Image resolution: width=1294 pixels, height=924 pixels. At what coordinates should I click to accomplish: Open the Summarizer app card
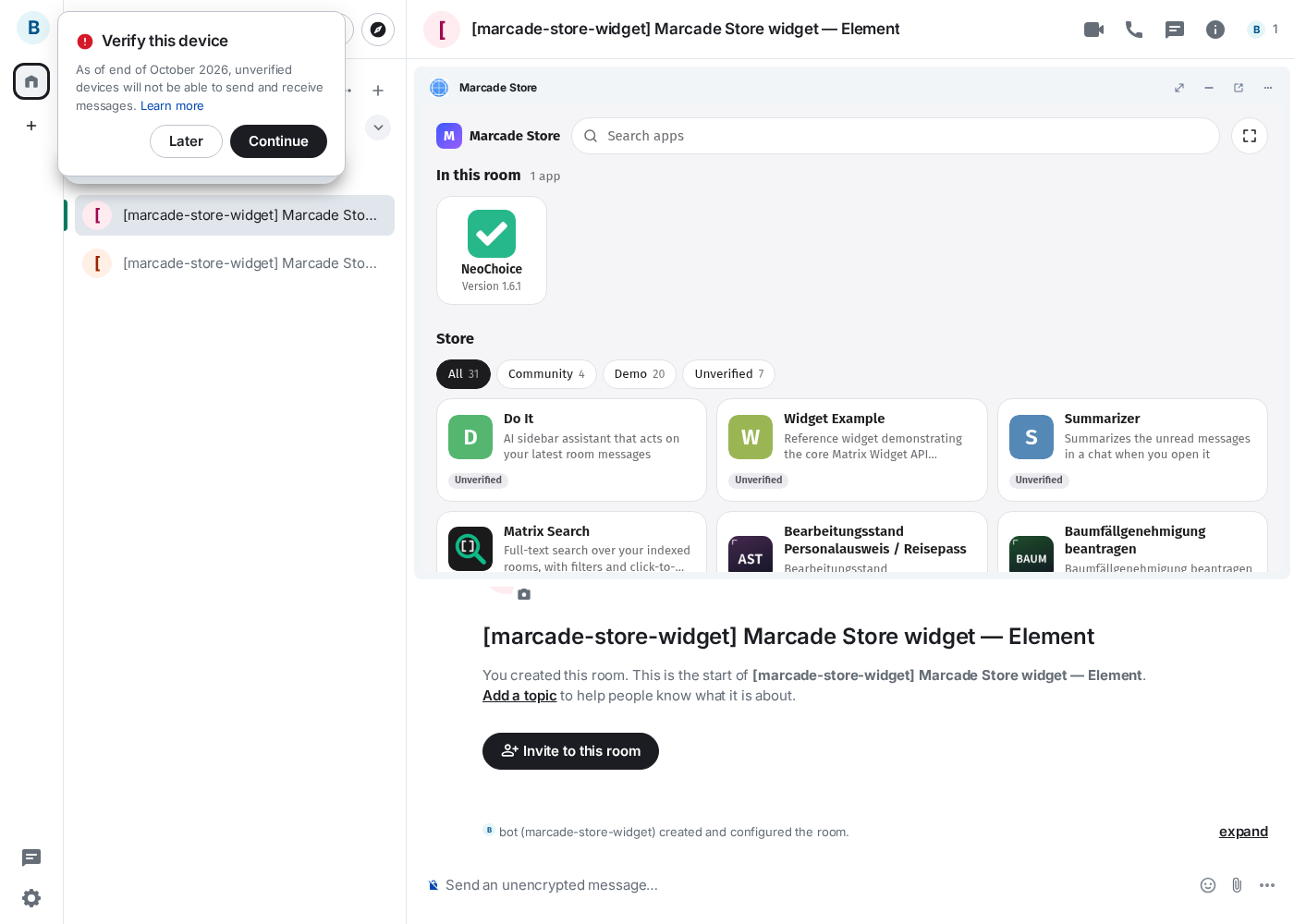point(1132,450)
